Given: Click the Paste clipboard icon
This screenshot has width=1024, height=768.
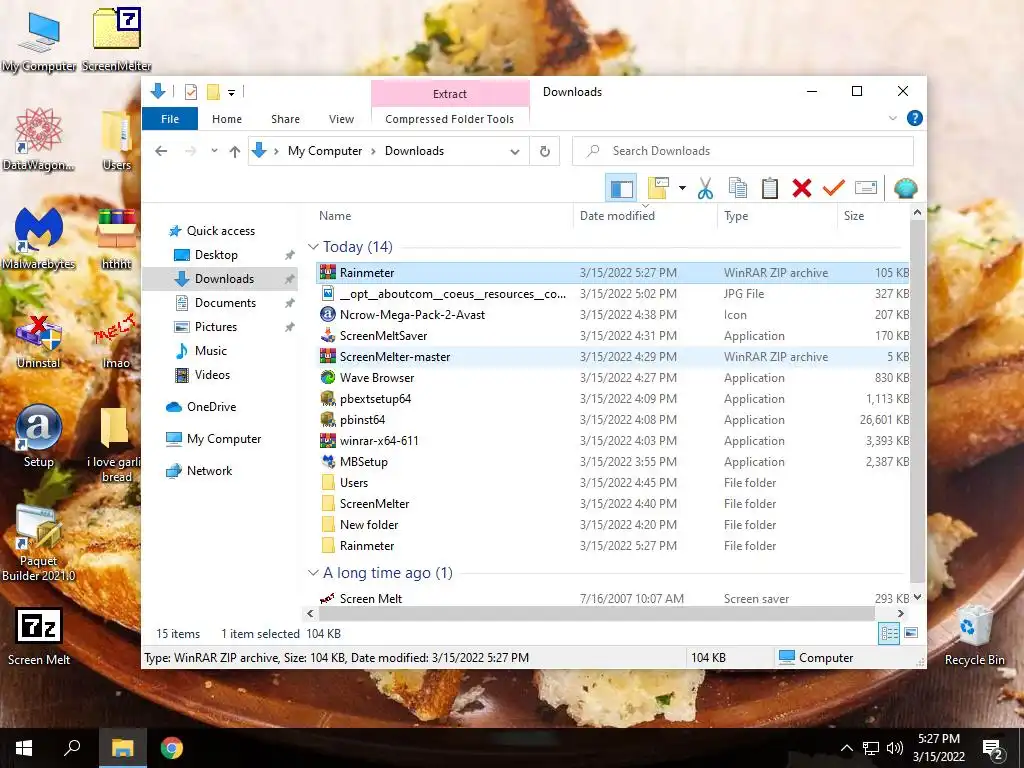Looking at the screenshot, I should click(x=770, y=188).
